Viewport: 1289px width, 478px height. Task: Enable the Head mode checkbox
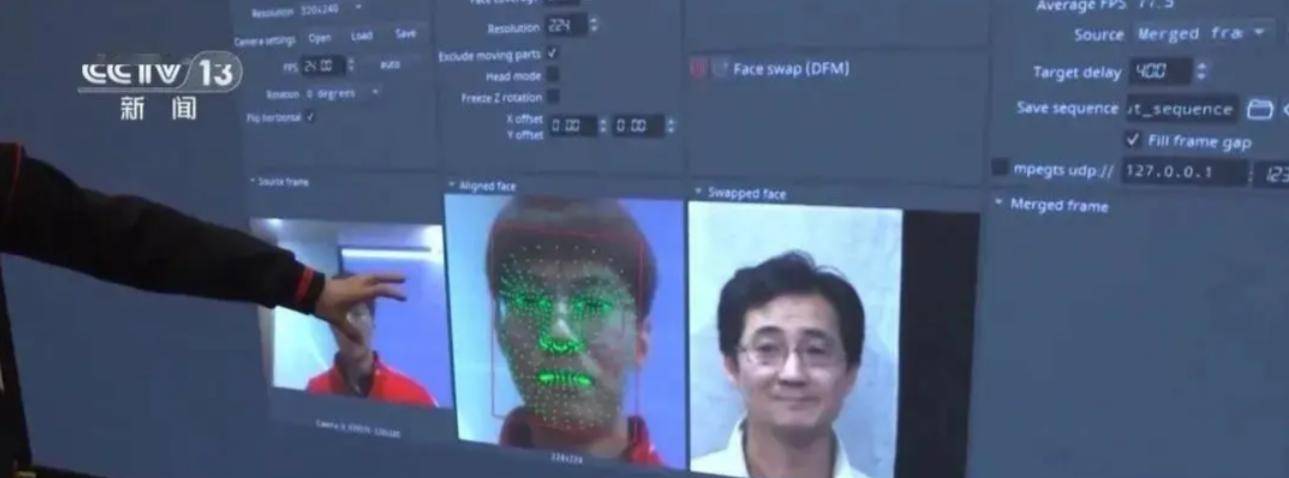pos(552,75)
